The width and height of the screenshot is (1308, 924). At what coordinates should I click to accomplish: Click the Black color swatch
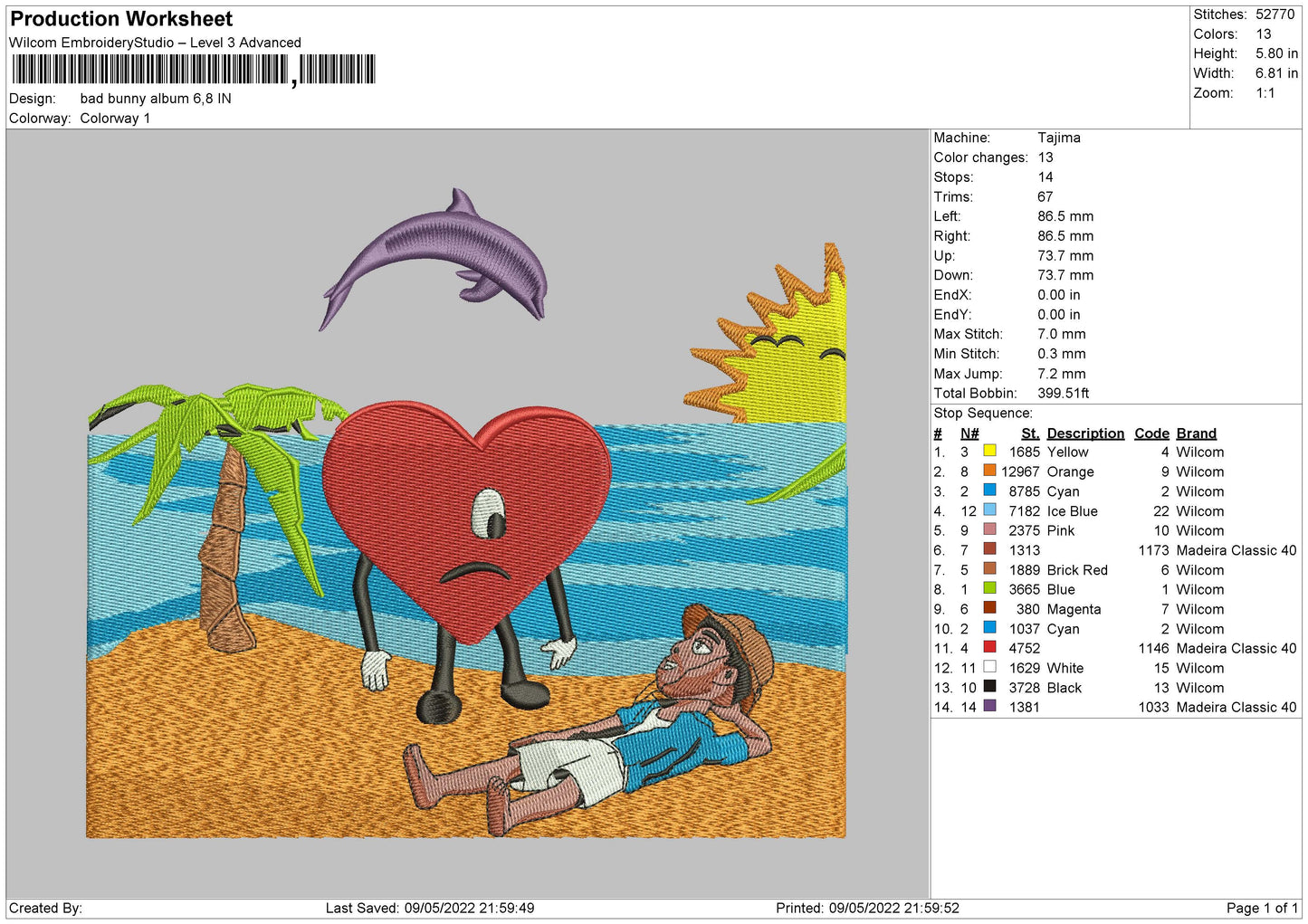click(x=989, y=687)
